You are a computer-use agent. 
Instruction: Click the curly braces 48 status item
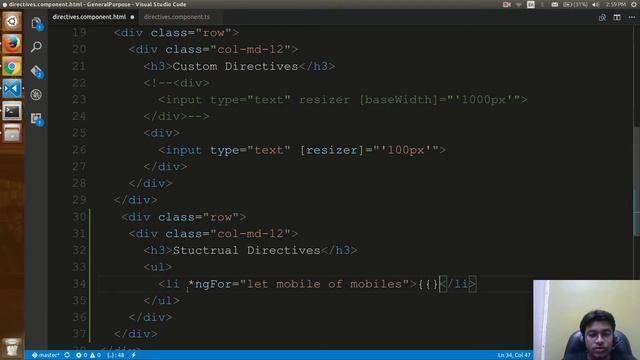click(116, 355)
